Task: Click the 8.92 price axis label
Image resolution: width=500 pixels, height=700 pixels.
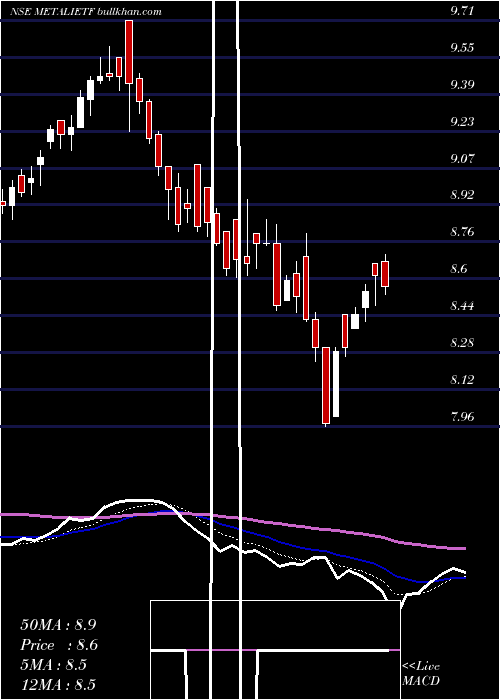Action: [x=462, y=195]
